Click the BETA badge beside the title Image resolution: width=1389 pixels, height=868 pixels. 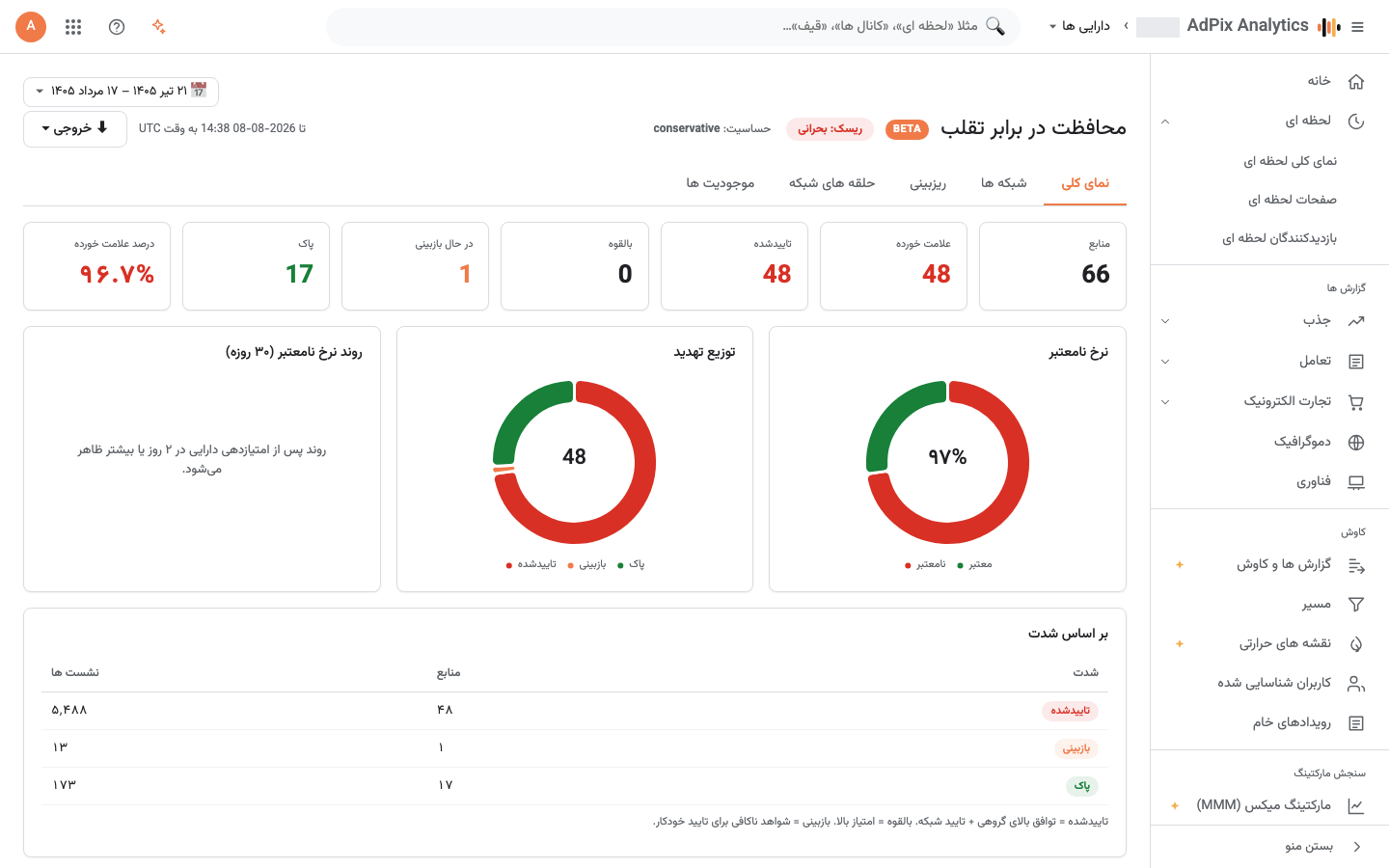907,129
